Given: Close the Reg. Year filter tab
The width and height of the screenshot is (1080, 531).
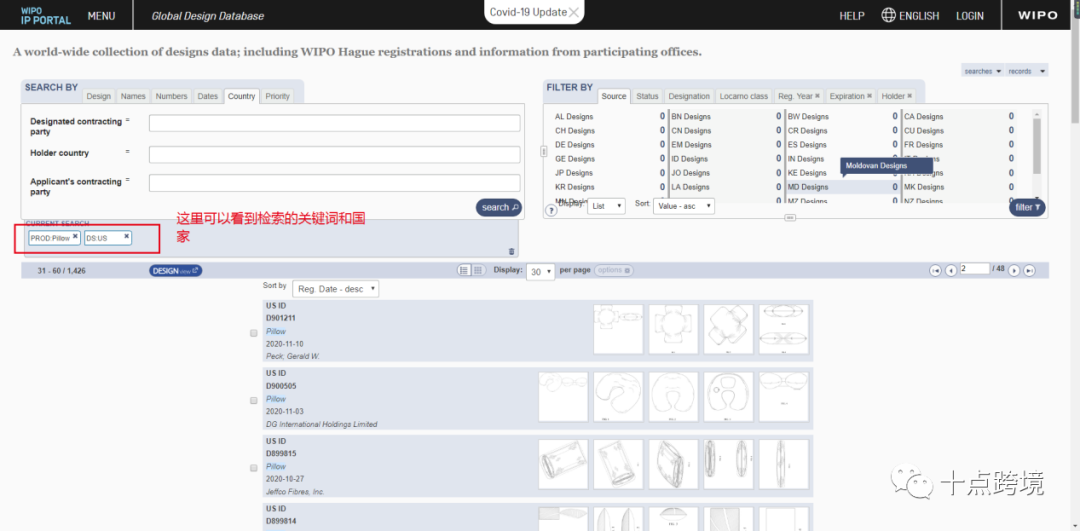Looking at the screenshot, I should [x=817, y=96].
